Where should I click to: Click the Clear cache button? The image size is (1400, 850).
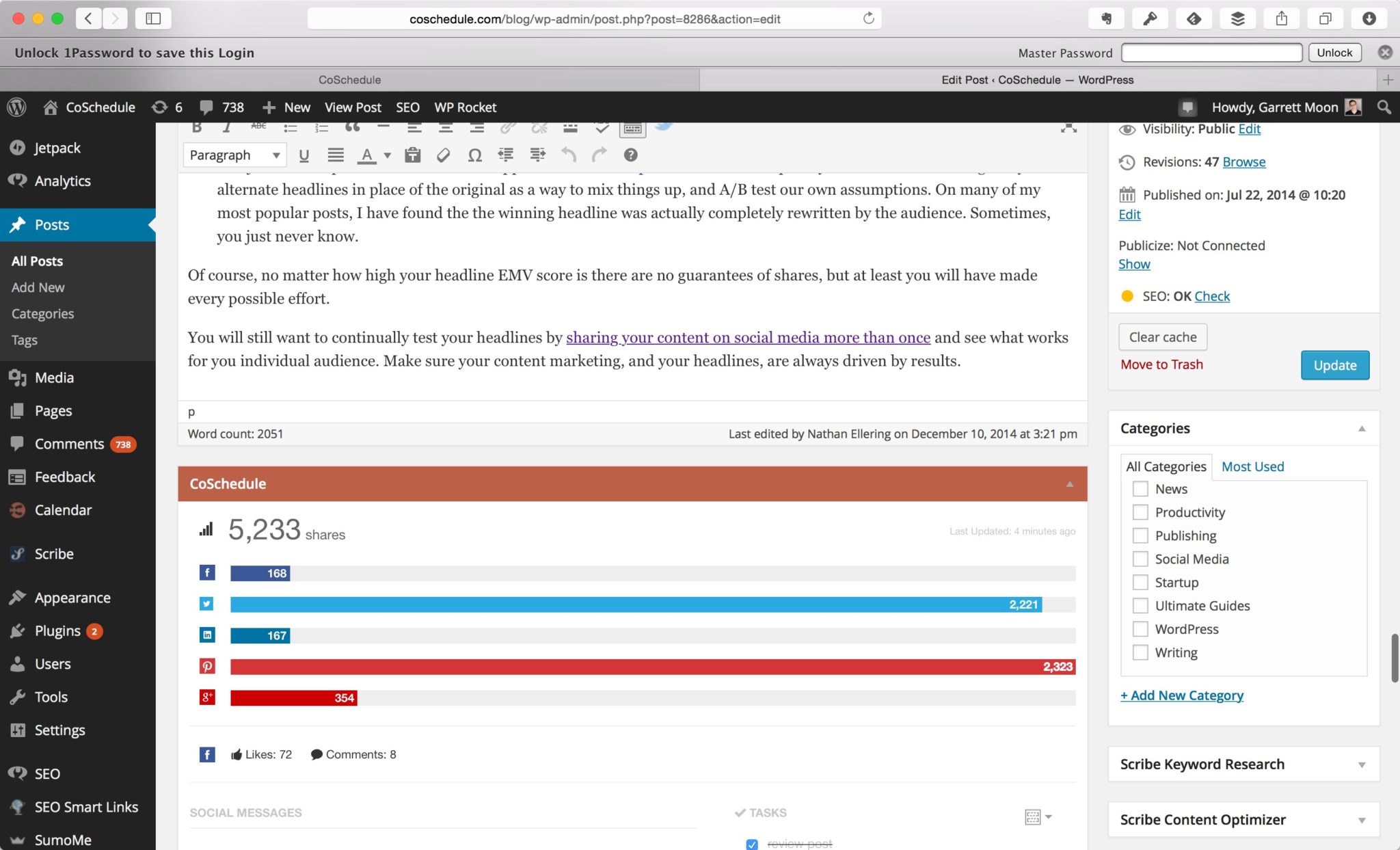(x=1163, y=337)
